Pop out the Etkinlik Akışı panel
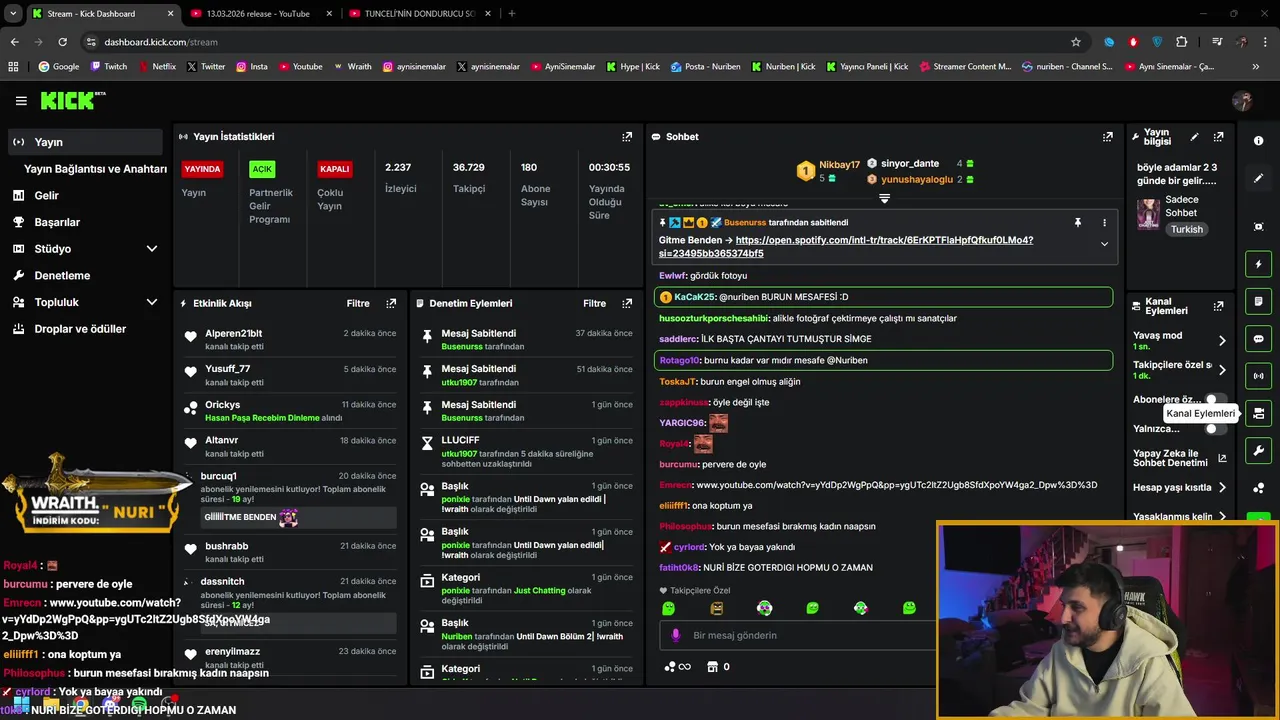Viewport: 1280px width, 720px height. (391, 303)
